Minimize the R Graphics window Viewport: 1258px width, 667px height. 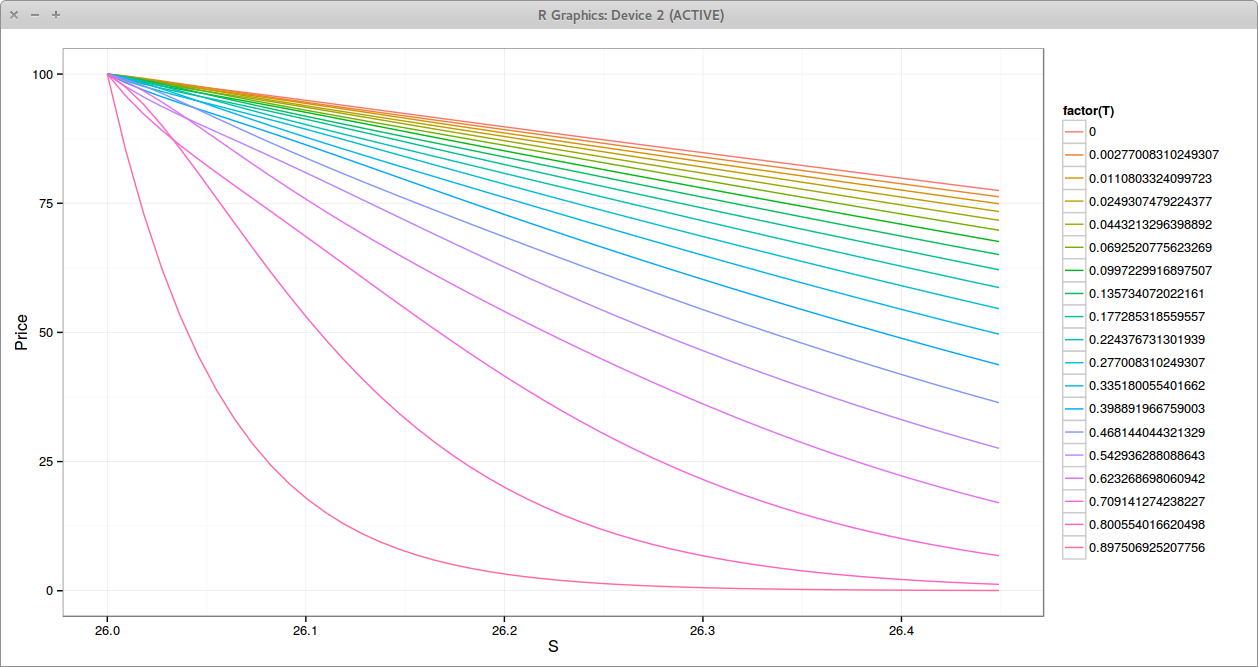coord(34,15)
